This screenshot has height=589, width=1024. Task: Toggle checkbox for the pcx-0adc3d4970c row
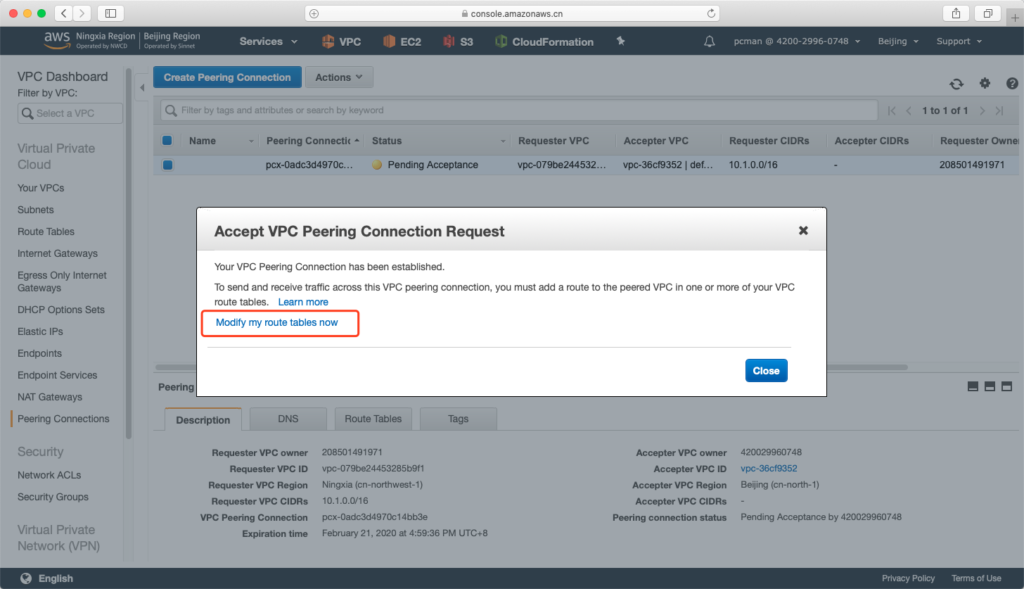(x=167, y=165)
